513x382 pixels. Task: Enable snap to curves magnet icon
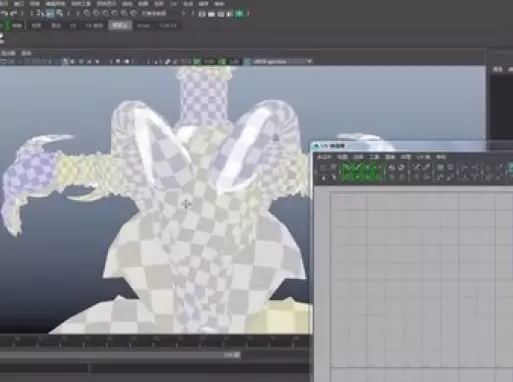96,14
